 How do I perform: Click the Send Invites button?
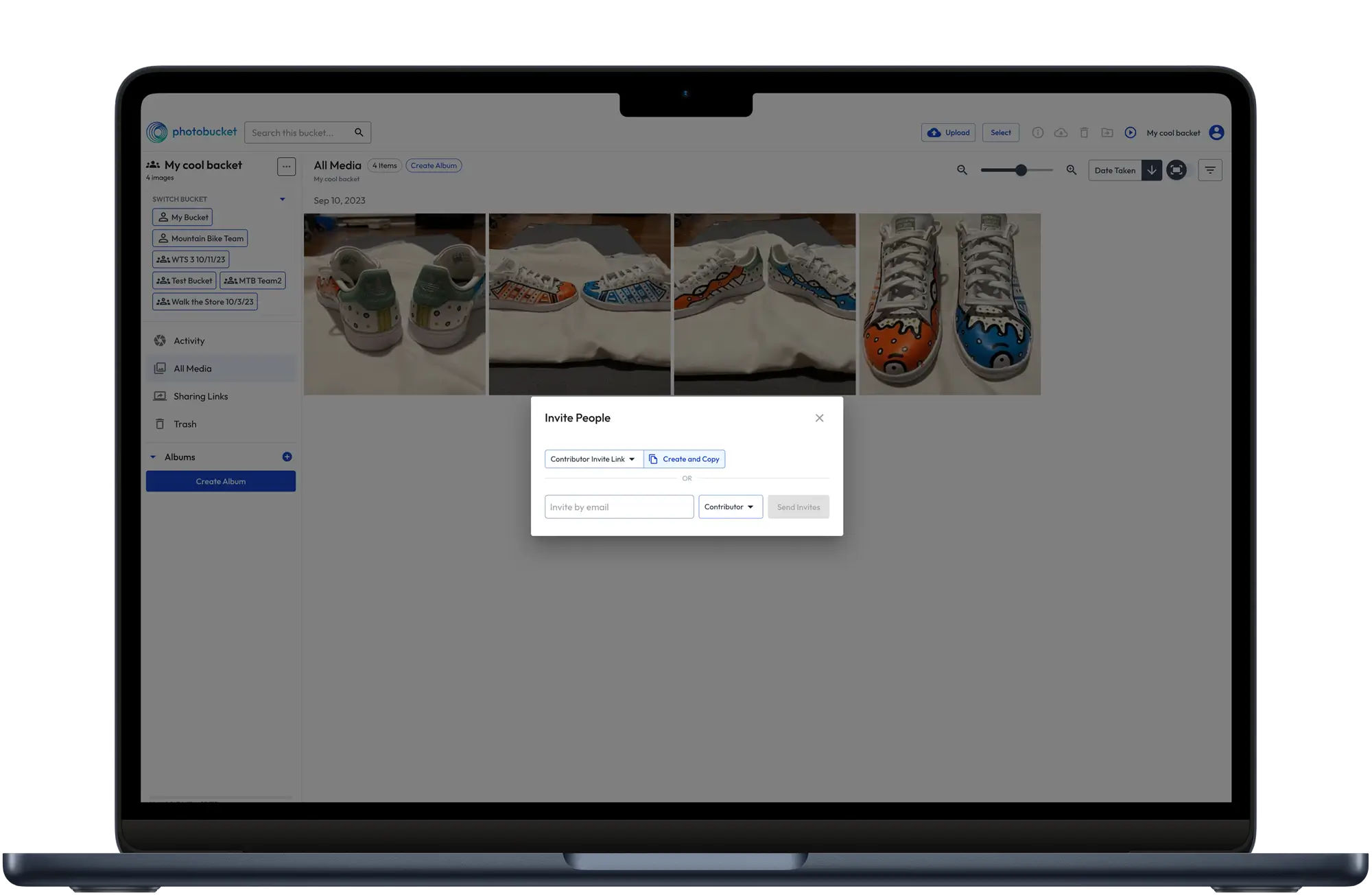click(x=799, y=507)
